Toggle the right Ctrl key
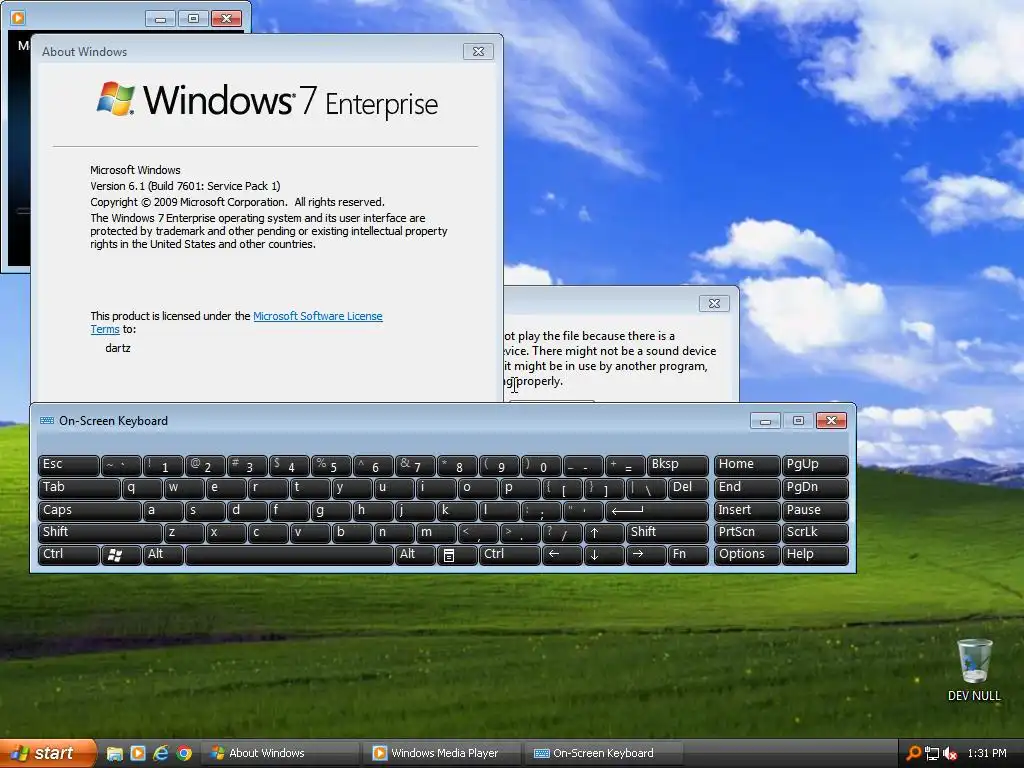Image resolution: width=1024 pixels, height=768 pixels. tap(509, 555)
